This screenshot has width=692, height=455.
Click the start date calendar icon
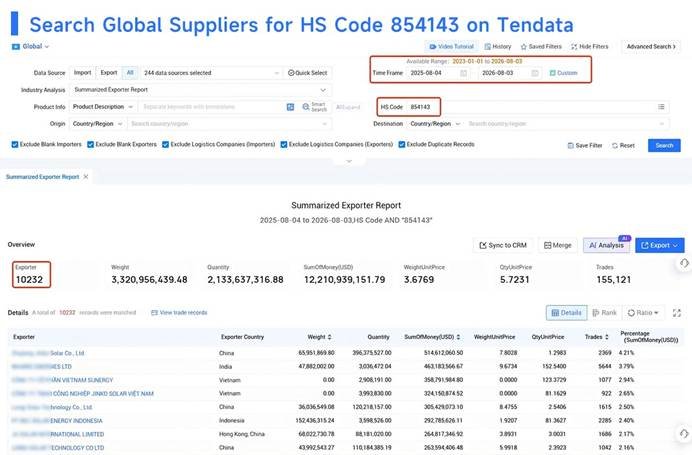pyautogui.click(x=463, y=73)
